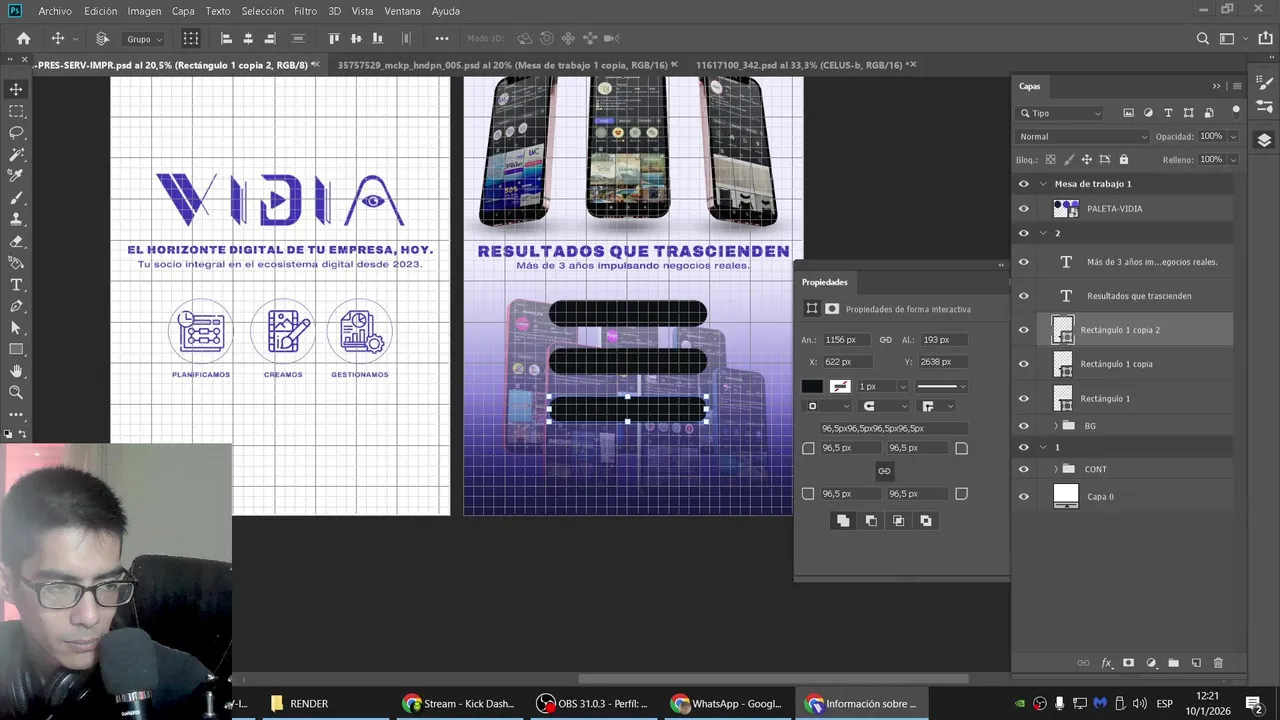This screenshot has width=1280, height=720.
Task: Open OBS 31.0.3 from taskbar
Action: point(592,704)
